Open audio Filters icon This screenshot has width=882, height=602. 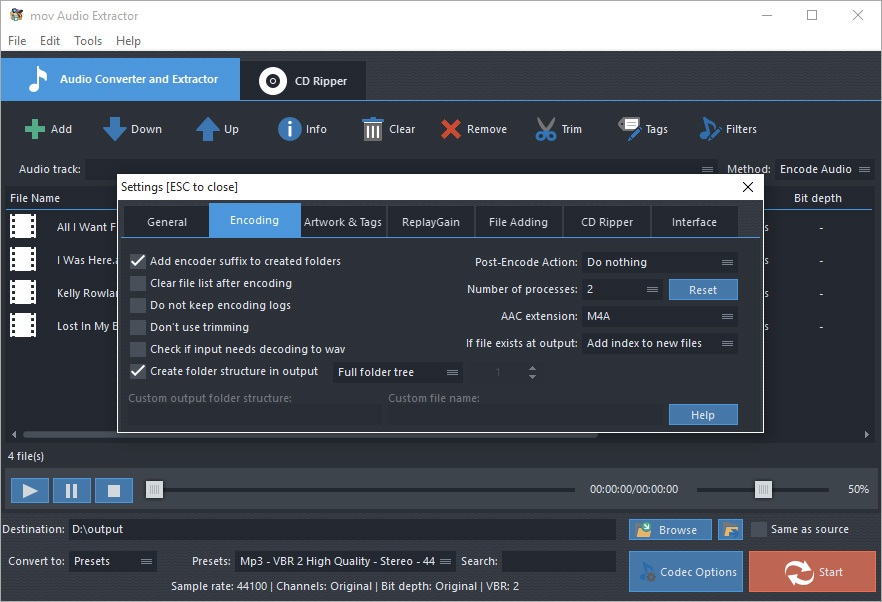point(710,129)
